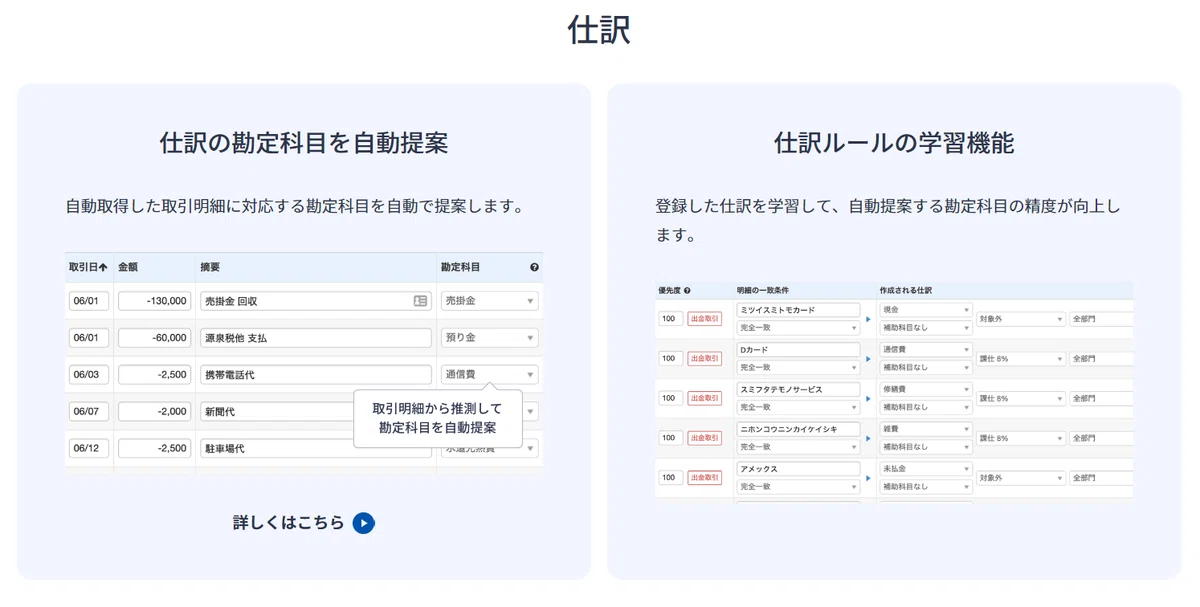Click the 売掛金 回収 description field
This screenshot has height=607, width=1200.
click(315, 300)
